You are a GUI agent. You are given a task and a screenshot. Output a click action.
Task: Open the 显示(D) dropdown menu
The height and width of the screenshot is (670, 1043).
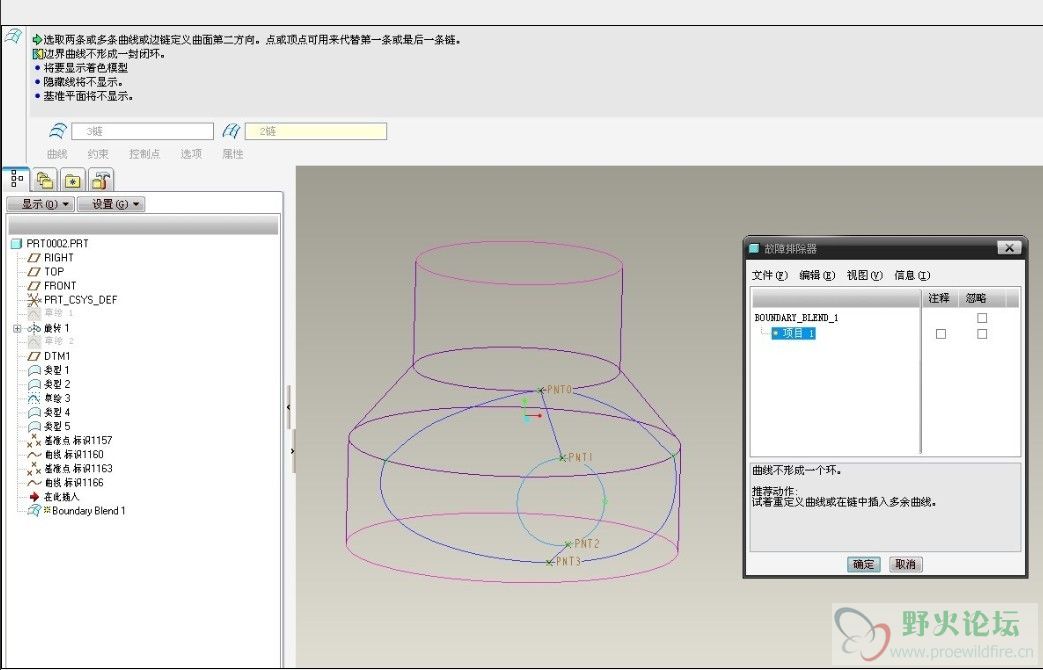click(x=41, y=204)
